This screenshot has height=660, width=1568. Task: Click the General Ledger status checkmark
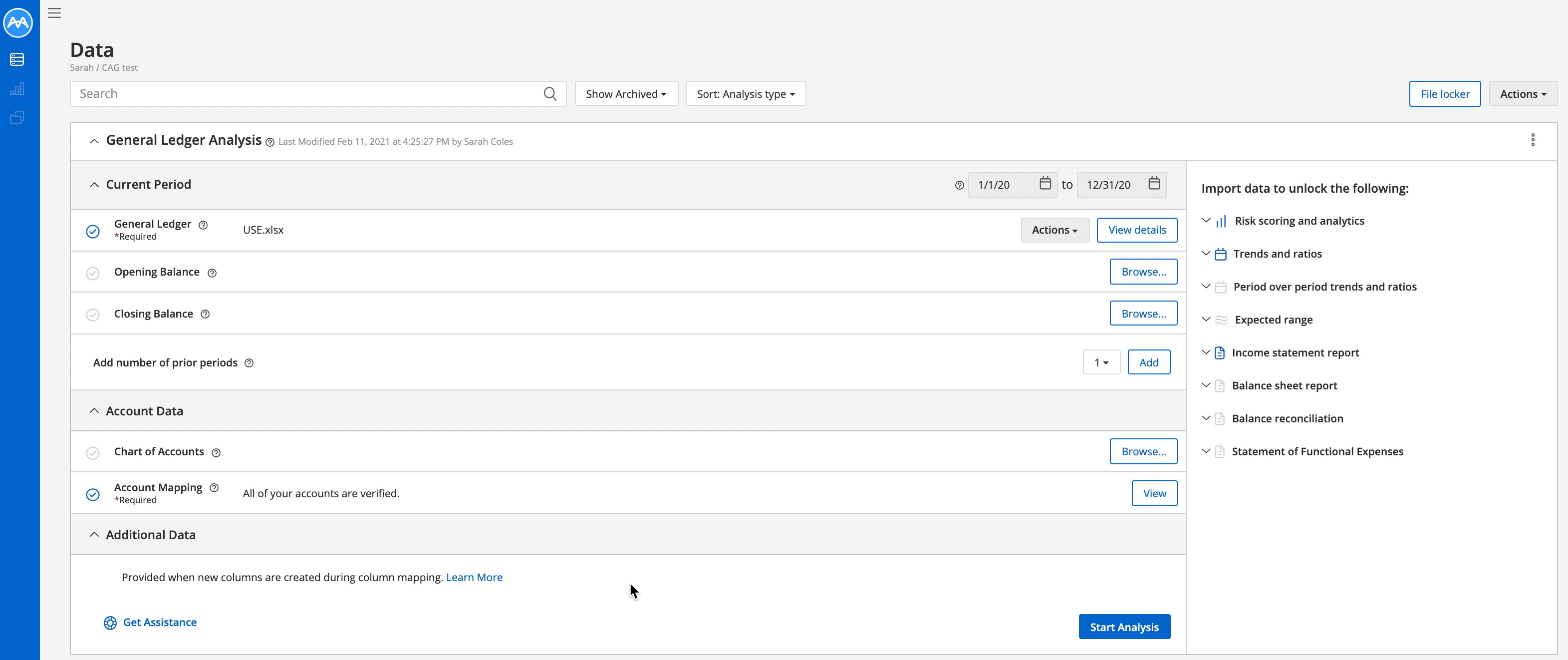[92, 231]
